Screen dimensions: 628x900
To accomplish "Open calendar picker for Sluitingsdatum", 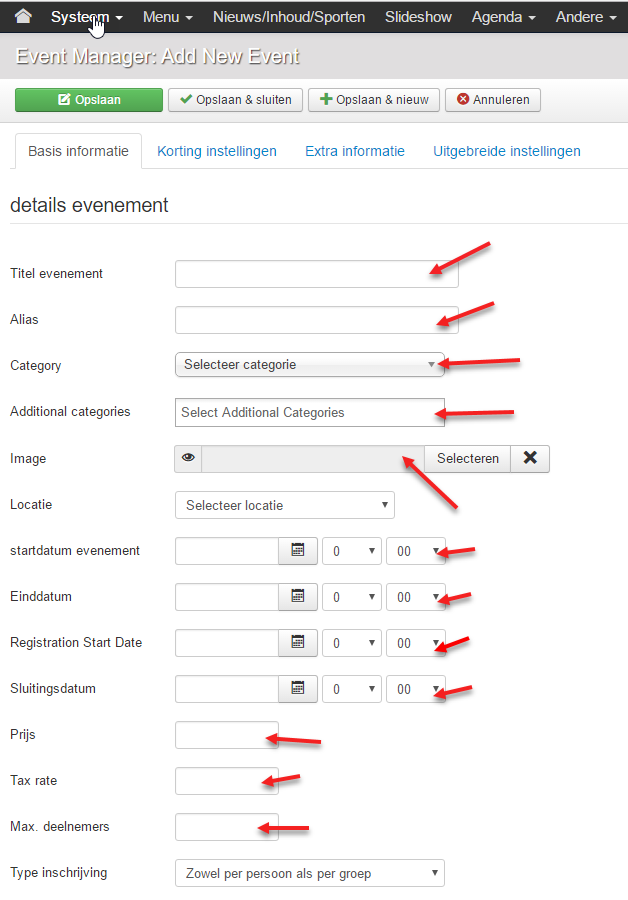I will tap(298, 688).
